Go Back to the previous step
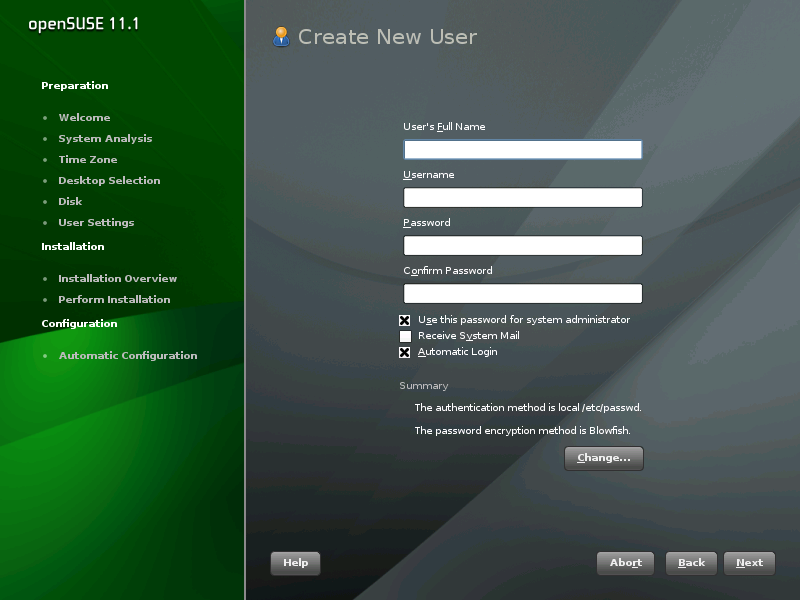 (691, 563)
